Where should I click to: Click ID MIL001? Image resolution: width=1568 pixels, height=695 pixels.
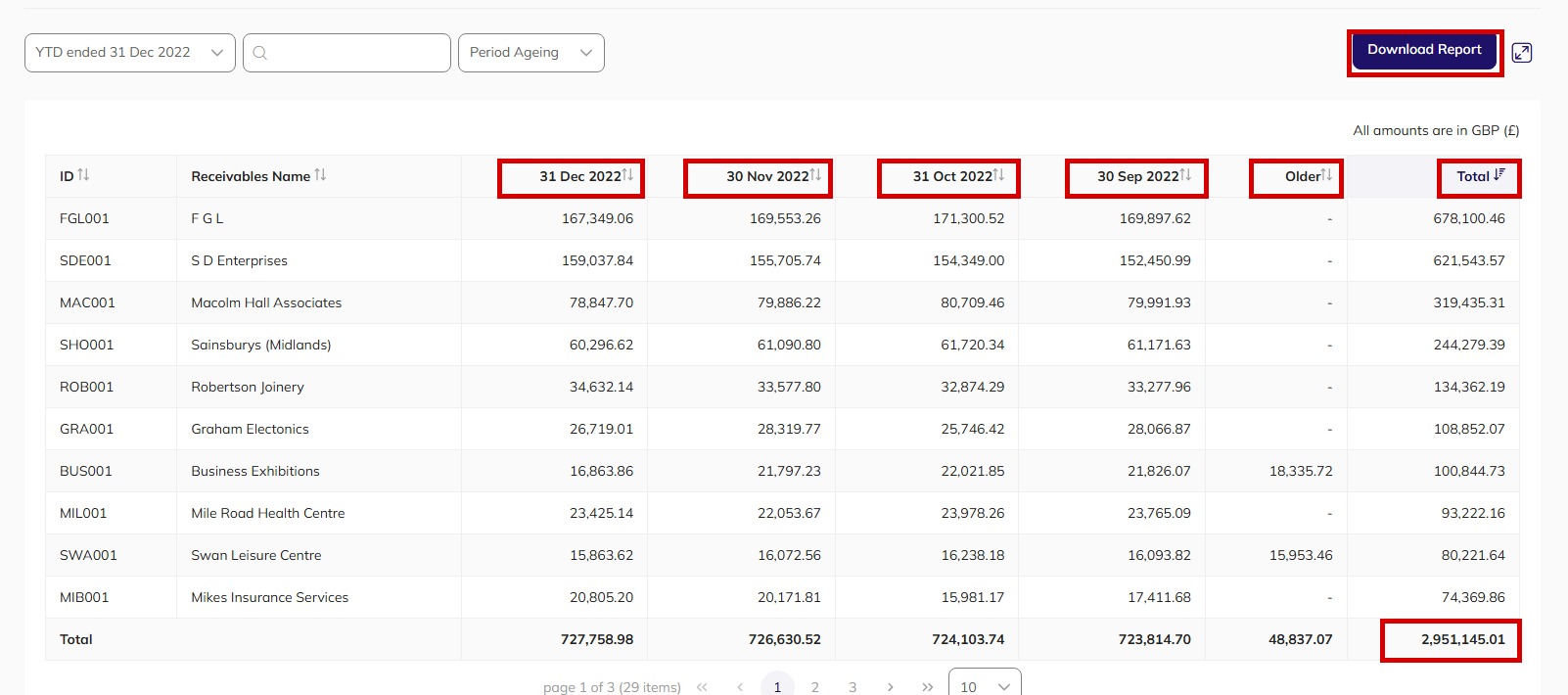83,513
